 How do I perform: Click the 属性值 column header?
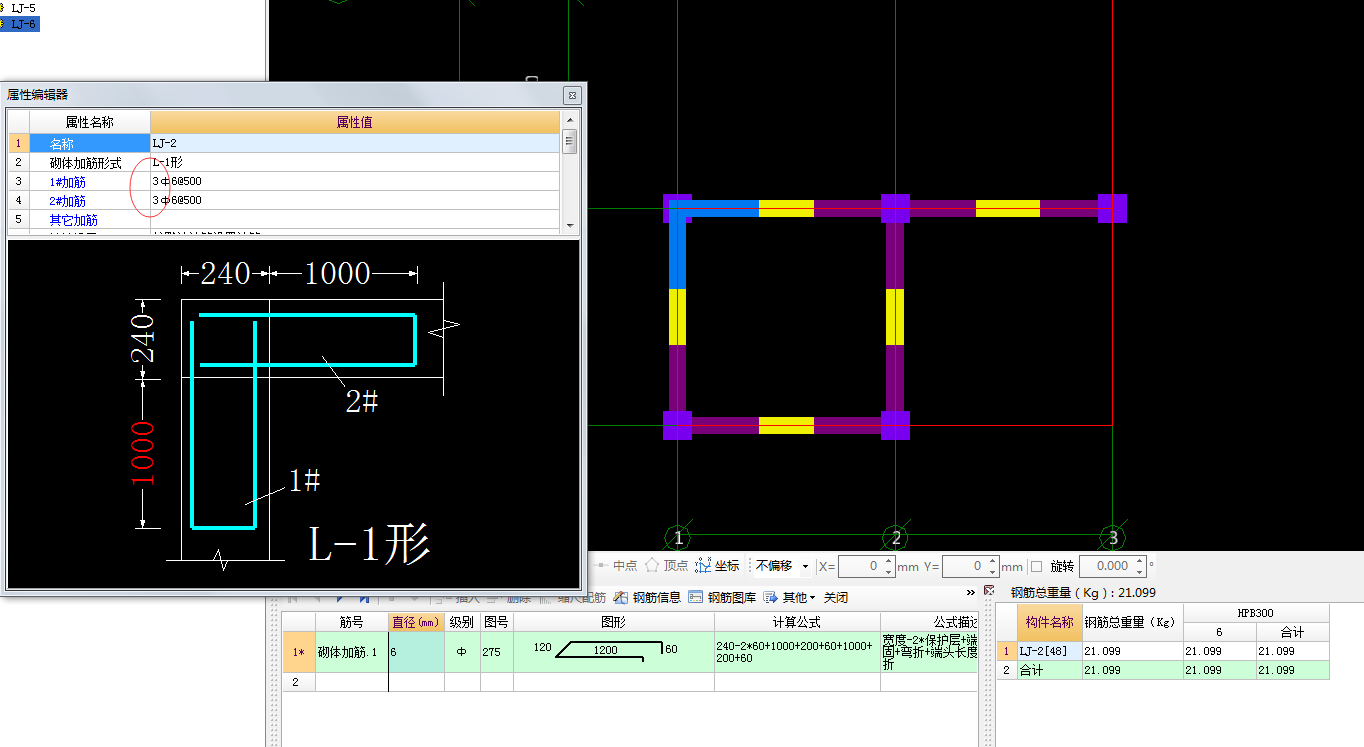tap(355, 122)
